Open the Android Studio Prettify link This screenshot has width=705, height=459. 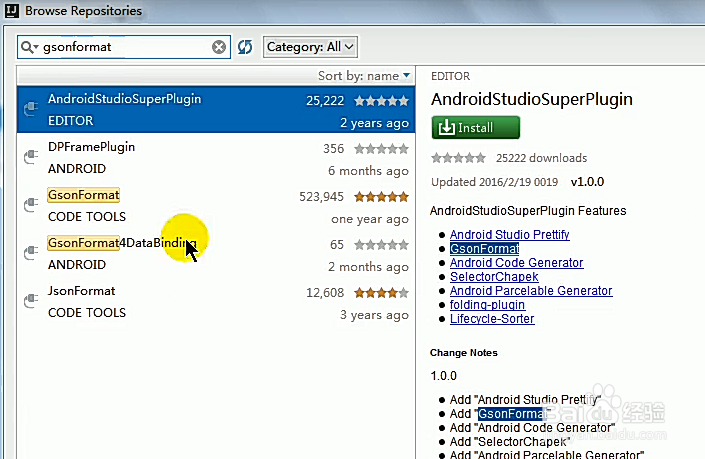[x=509, y=235]
